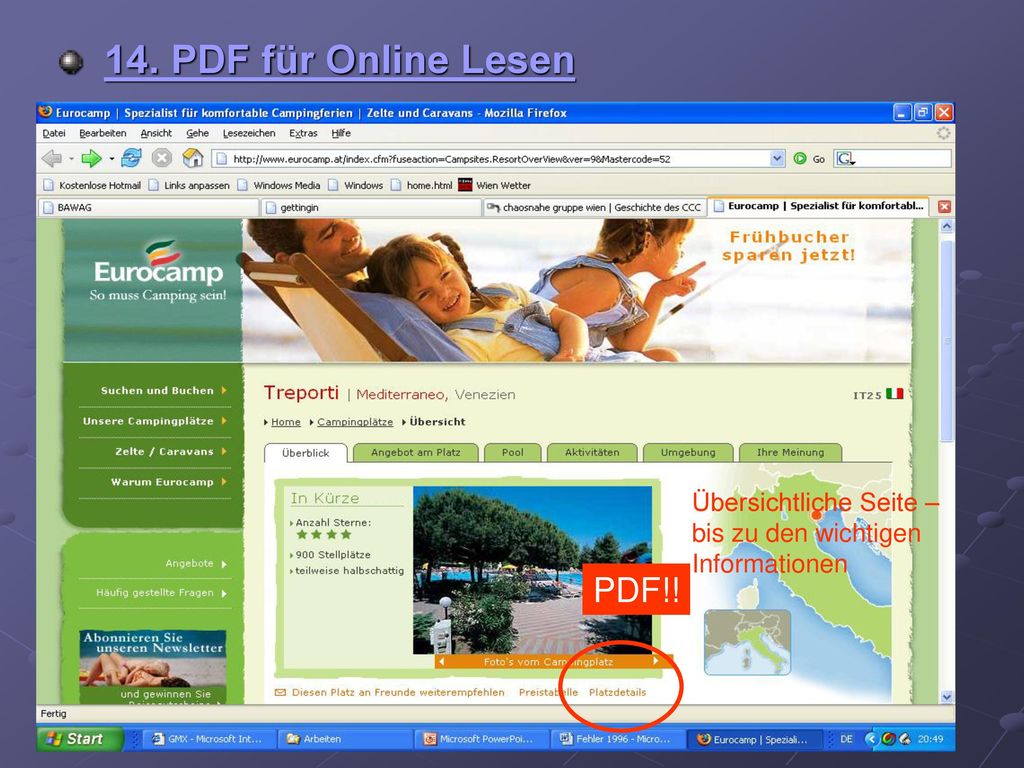Go to home page icon
1024x768 pixels.
(193, 158)
